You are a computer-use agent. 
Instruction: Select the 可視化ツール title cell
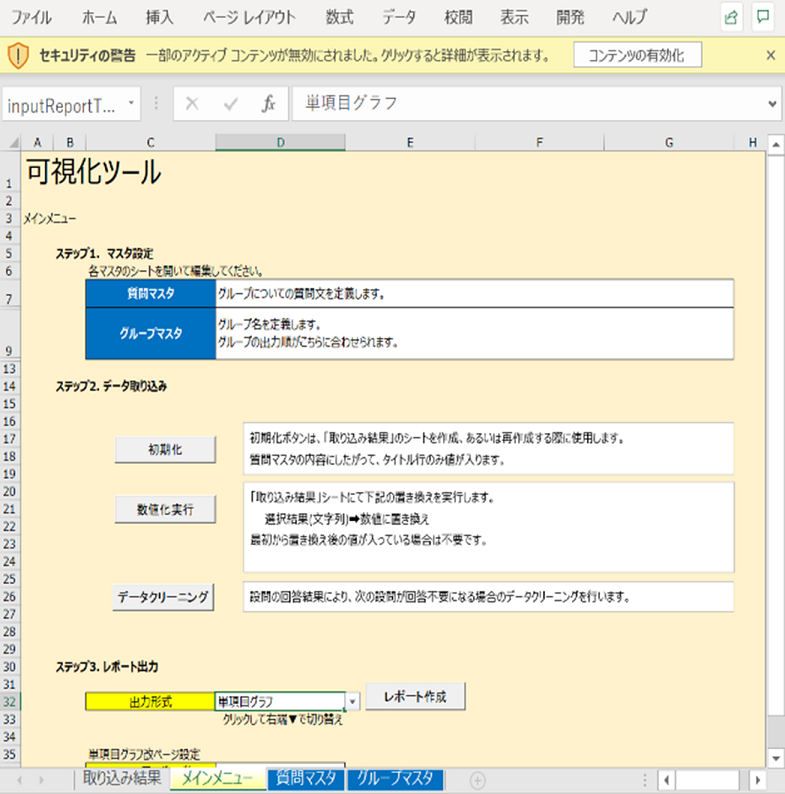click(x=94, y=172)
